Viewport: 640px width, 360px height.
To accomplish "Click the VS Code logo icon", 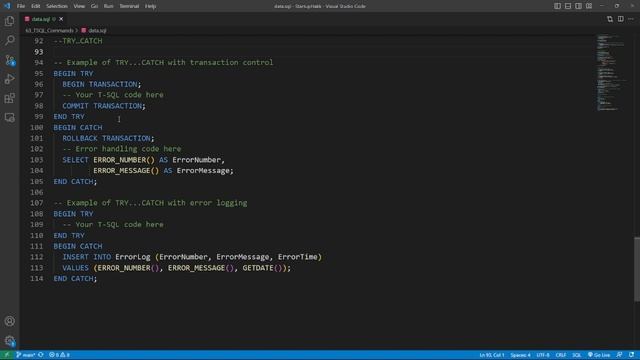I will click(x=7, y=6).
